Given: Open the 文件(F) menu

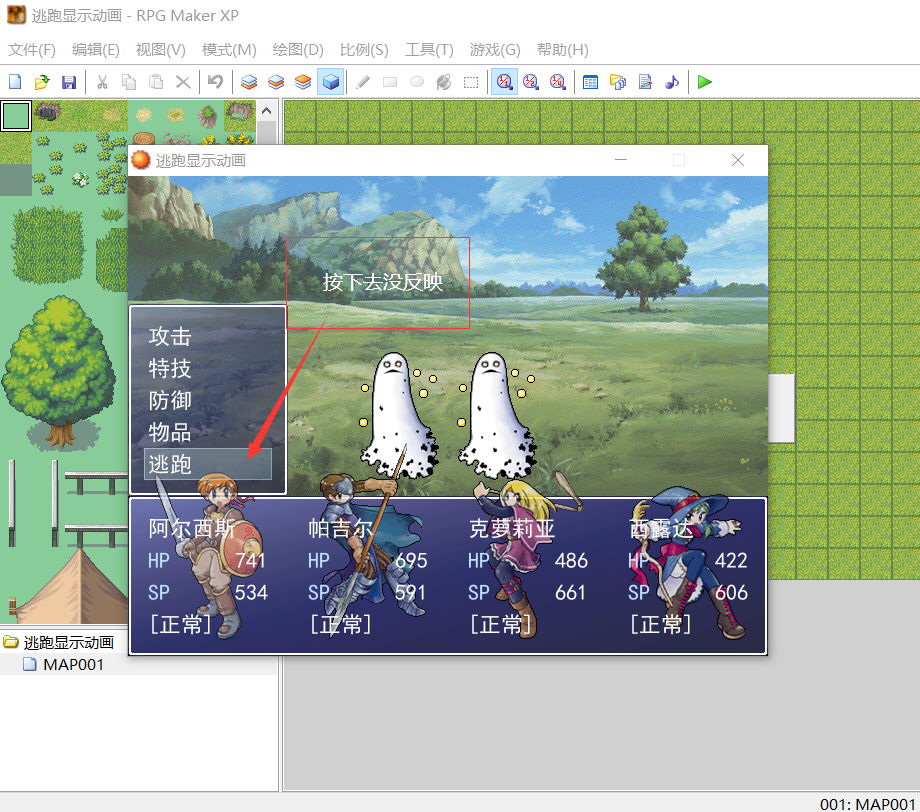Looking at the screenshot, I should (32, 50).
